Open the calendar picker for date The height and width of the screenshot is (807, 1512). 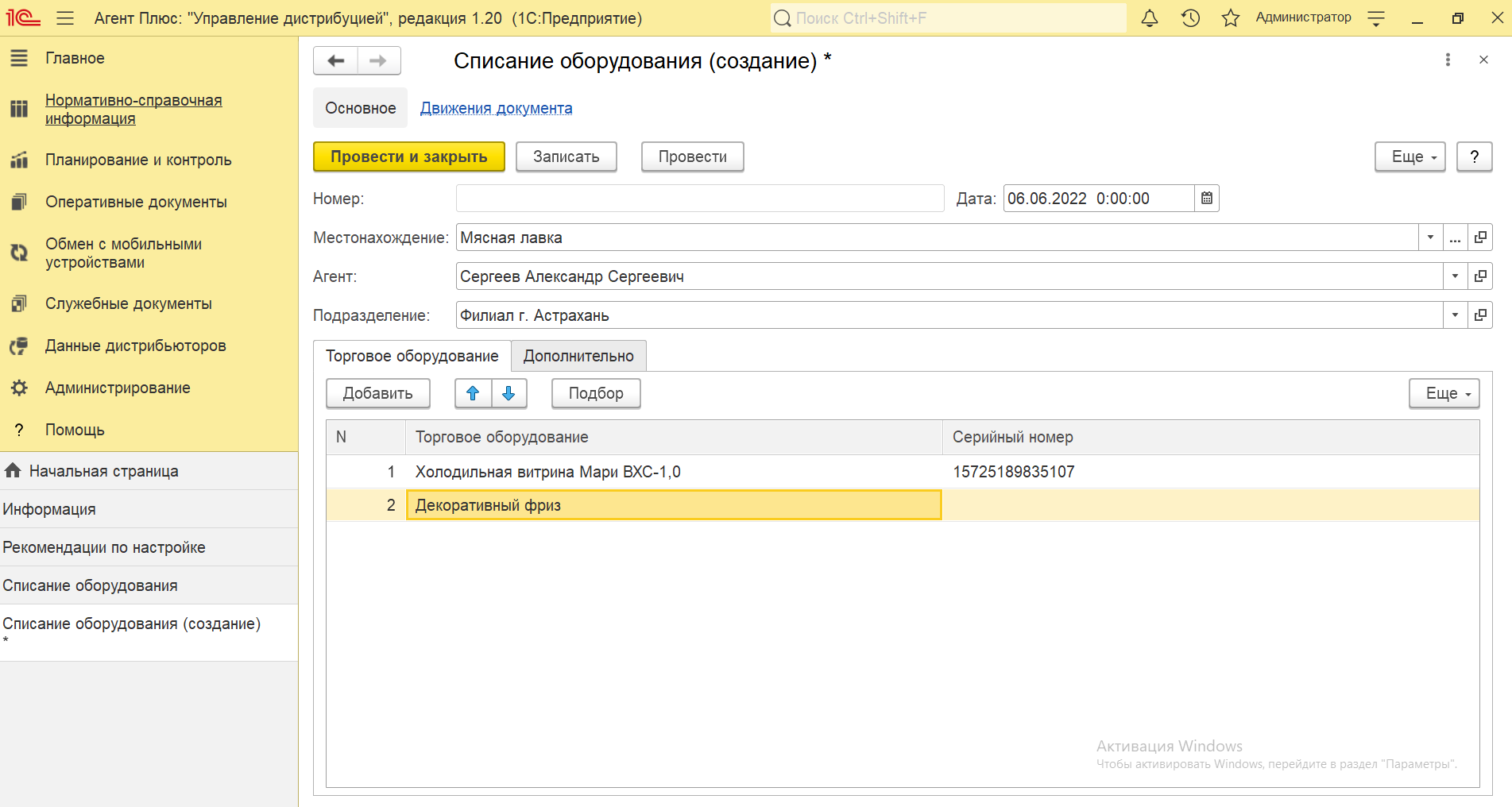(x=1206, y=199)
